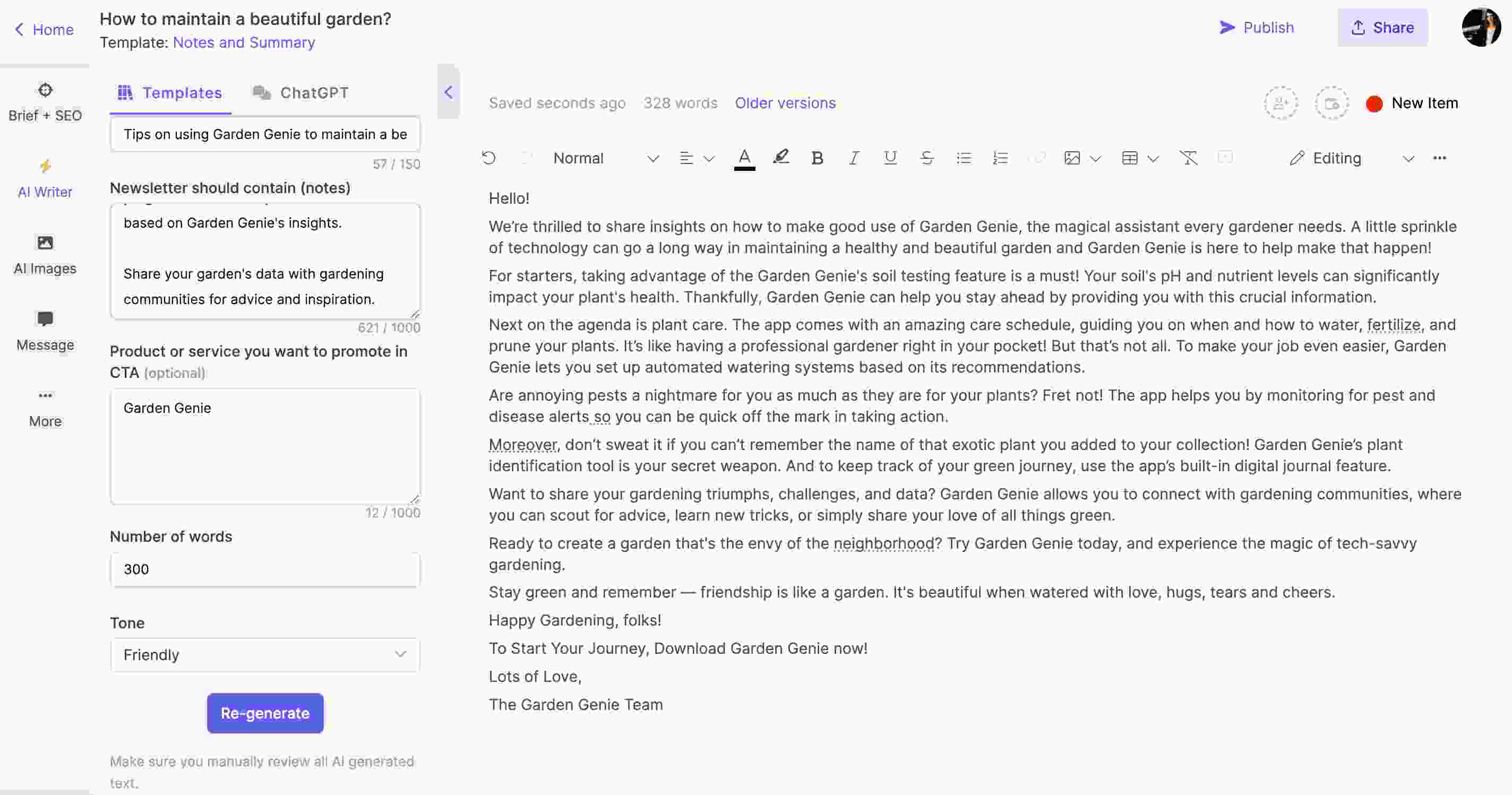Click the Insert image icon
The width and height of the screenshot is (1512, 795).
(1071, 158)
